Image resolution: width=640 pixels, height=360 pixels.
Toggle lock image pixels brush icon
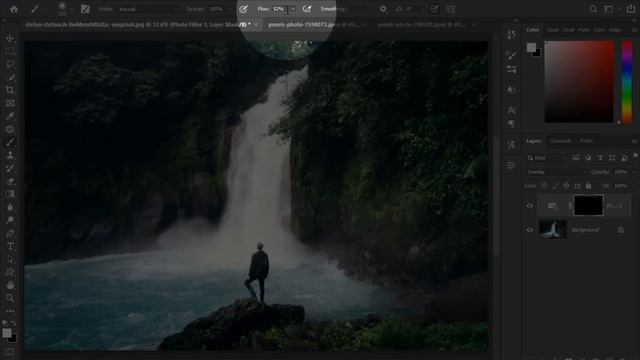pyautogui.click(x=555, y=186)
